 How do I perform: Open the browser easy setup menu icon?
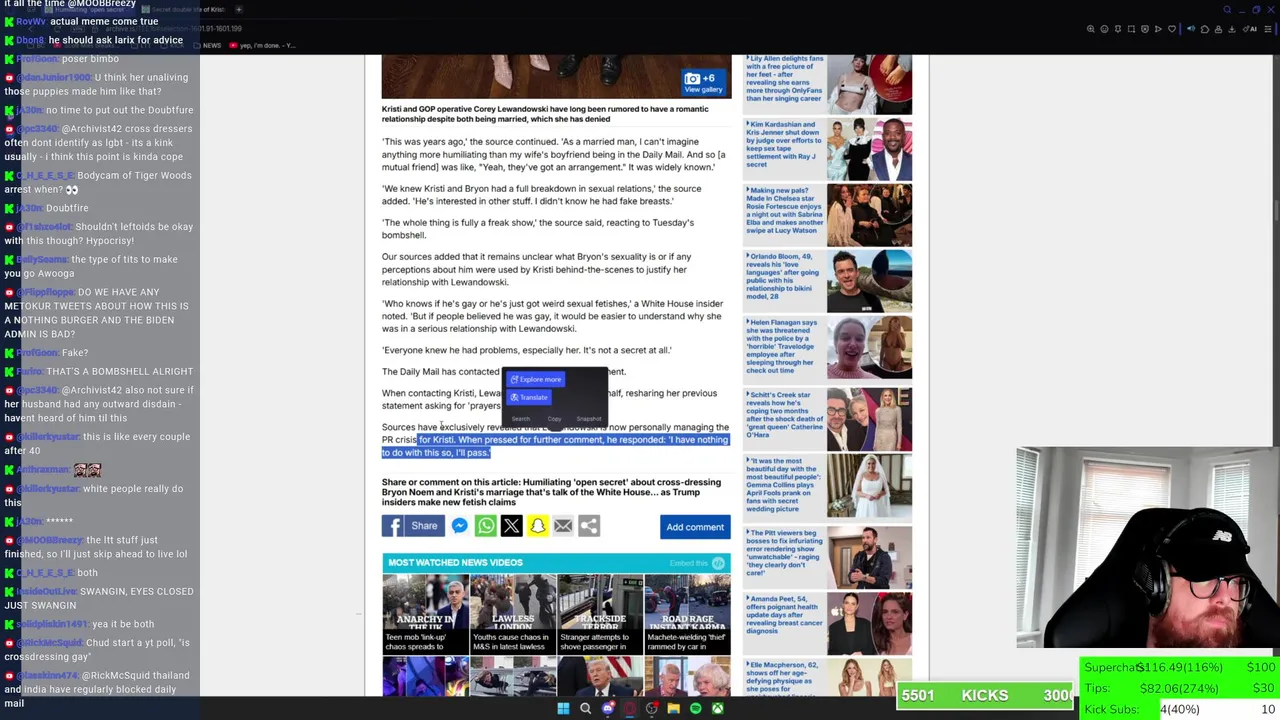click(1267, 29)
